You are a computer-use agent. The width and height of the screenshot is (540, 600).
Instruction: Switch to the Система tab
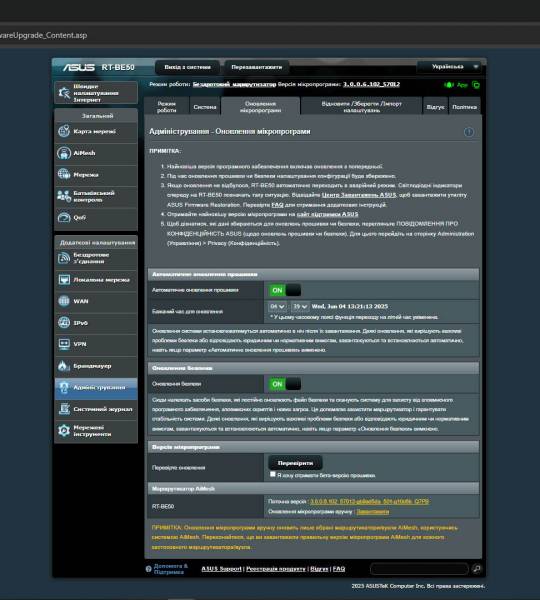pos(205,107)
